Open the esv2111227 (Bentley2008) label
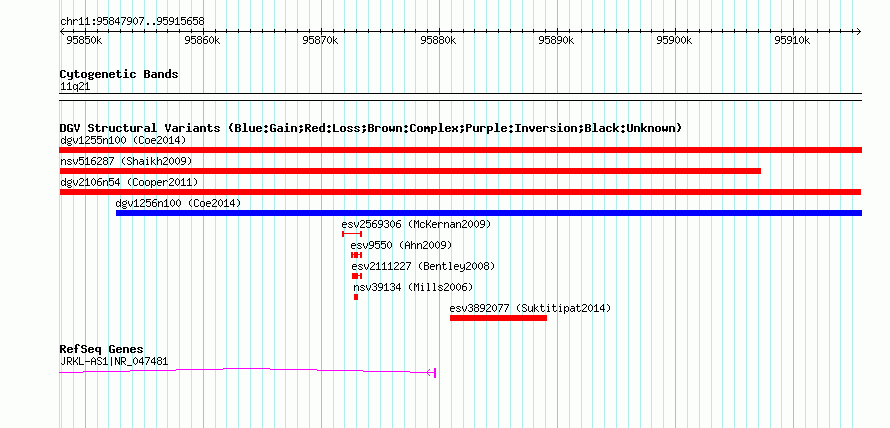 point(423,266)
